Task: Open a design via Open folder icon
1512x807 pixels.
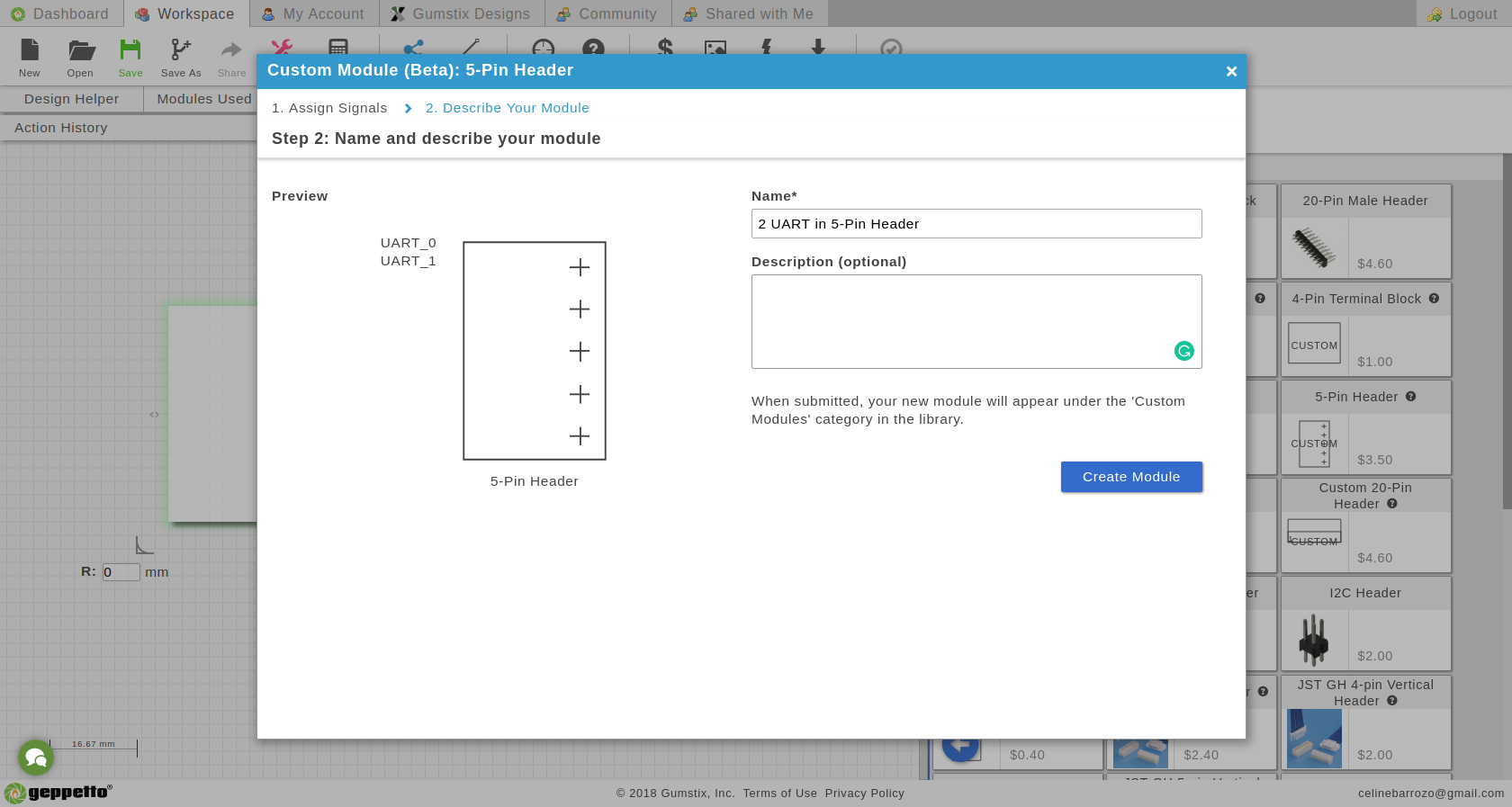Action: [x=81, y=50]
